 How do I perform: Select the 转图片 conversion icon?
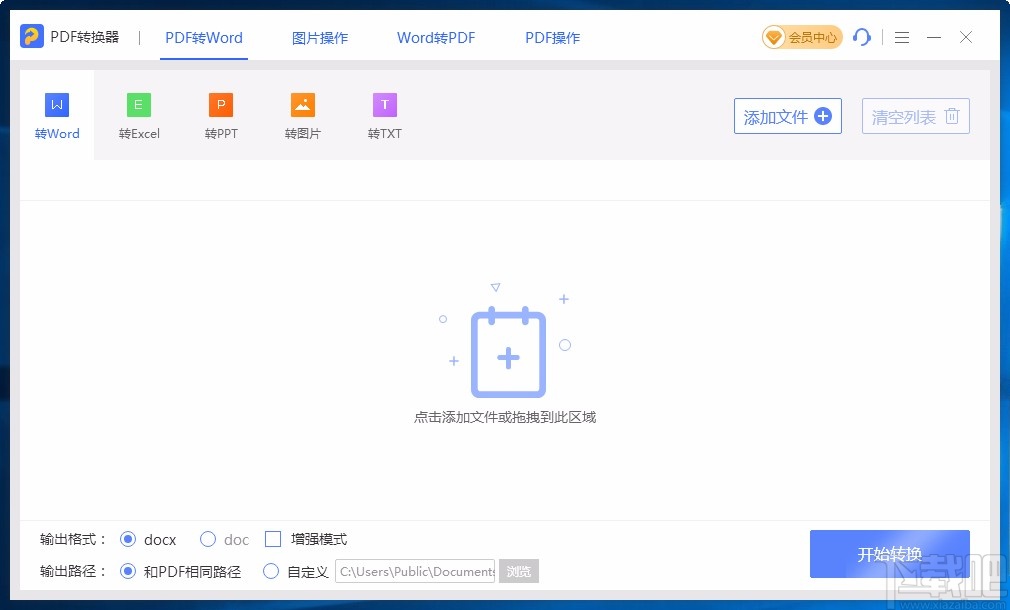tap(302, 103)
